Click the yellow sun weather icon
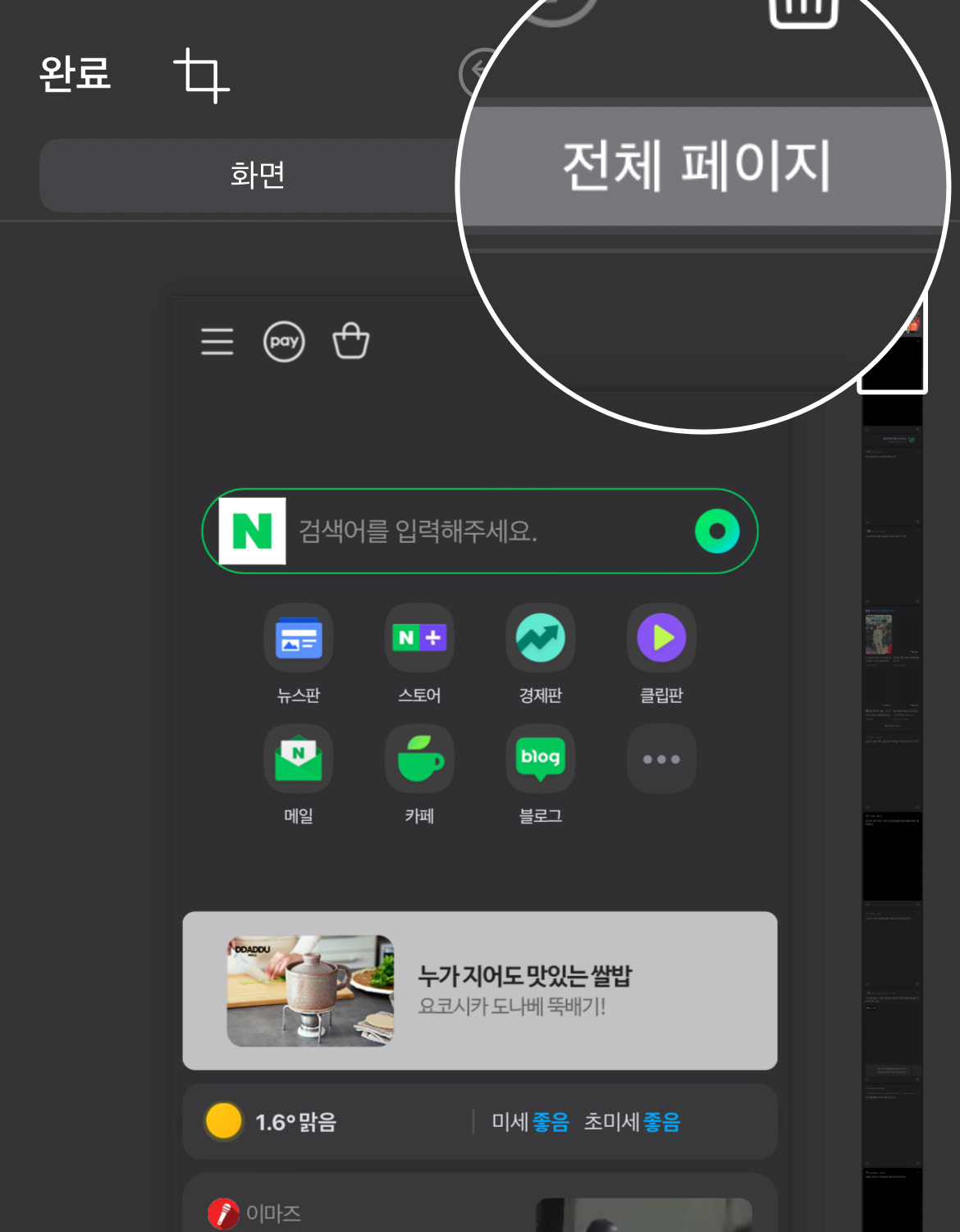The width and height of the screenshot is (960, 1232). (x=223, y=1121)
